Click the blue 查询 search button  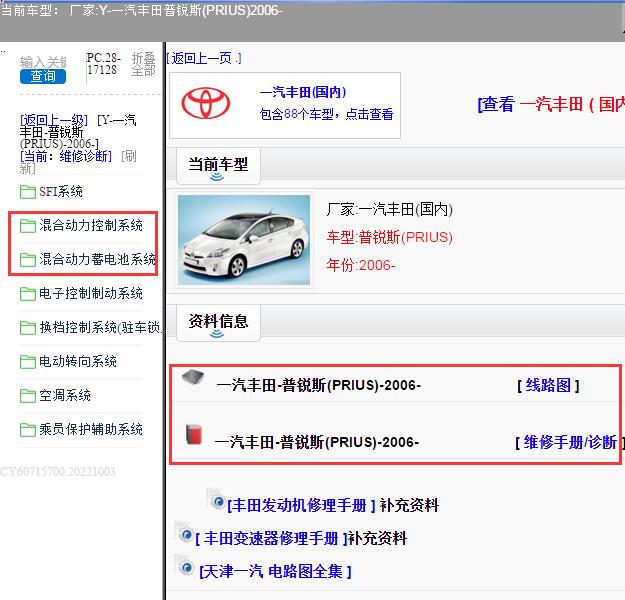pos(43,77)
